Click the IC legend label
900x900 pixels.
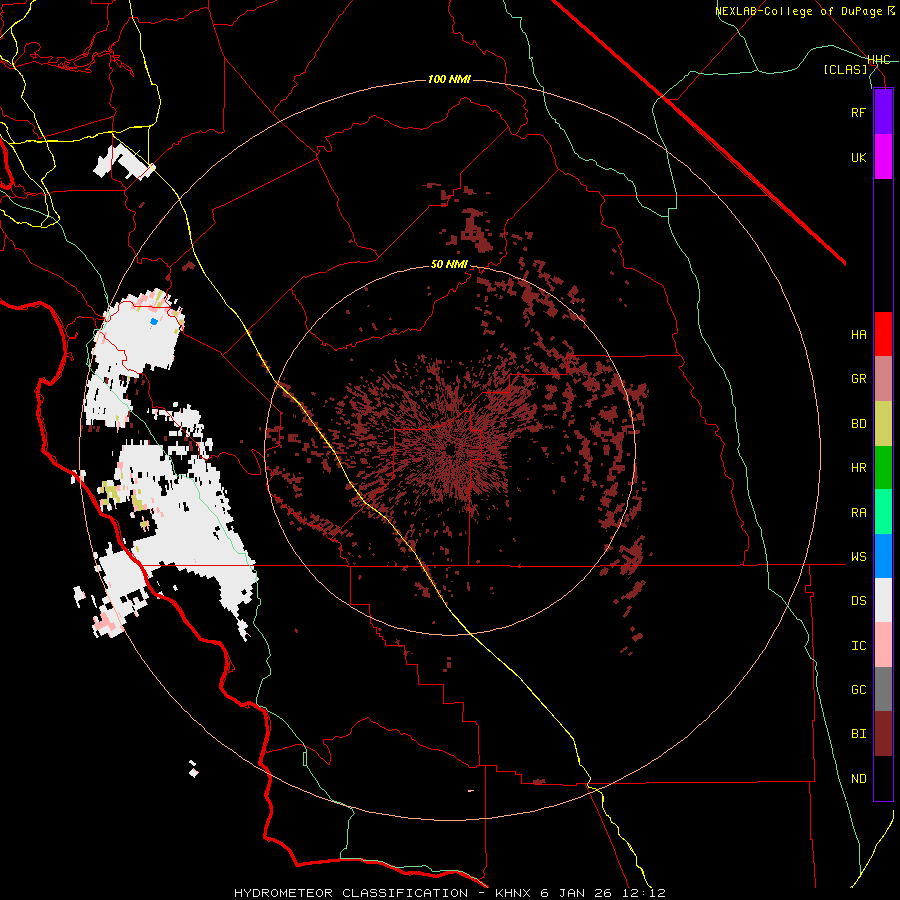858,646
